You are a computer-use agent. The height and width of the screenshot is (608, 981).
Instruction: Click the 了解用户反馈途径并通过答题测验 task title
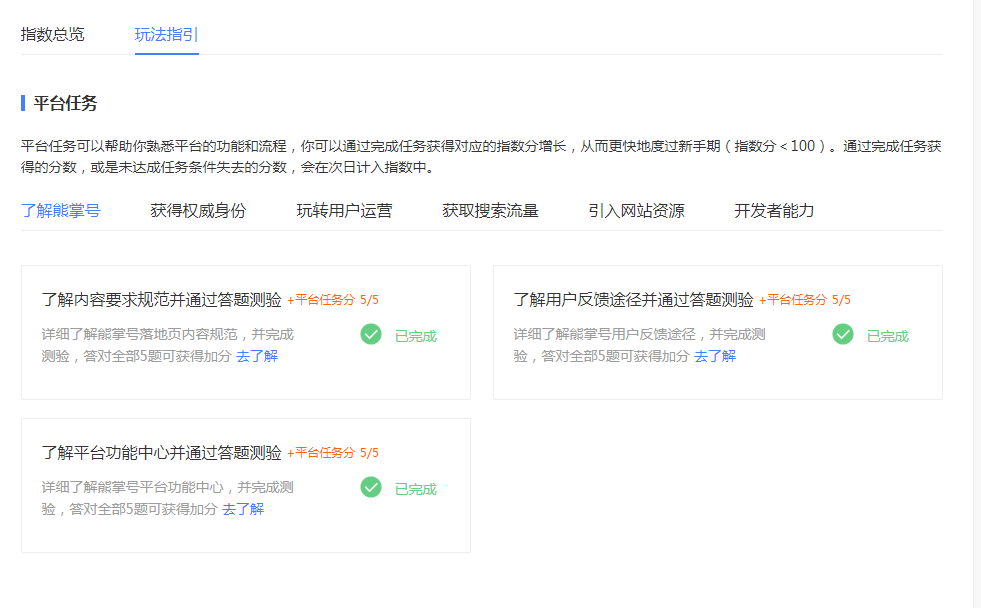click(633, 300)
